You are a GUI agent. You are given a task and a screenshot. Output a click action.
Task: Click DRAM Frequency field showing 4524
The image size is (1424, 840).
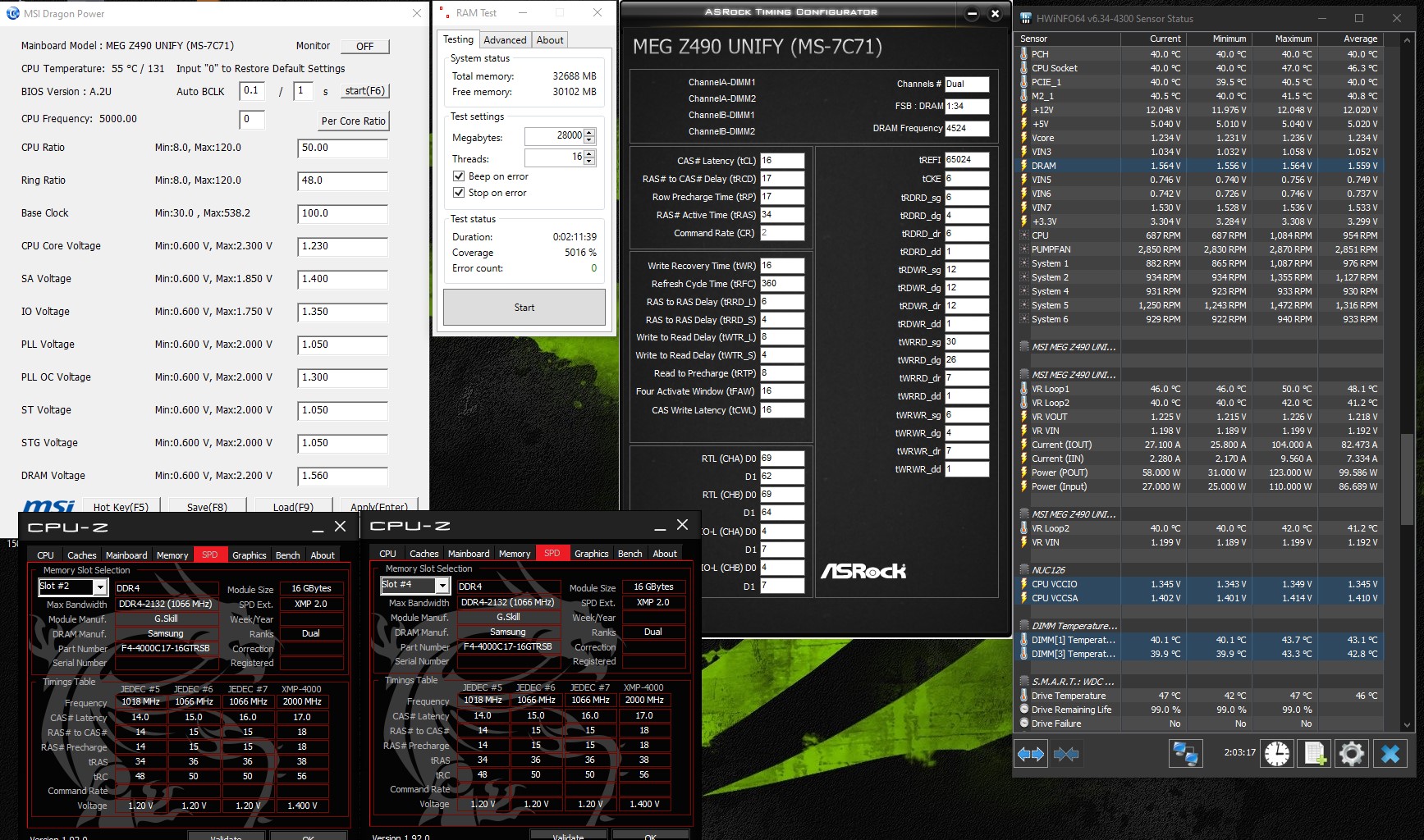pyautogui.click(x=967, y=128)
